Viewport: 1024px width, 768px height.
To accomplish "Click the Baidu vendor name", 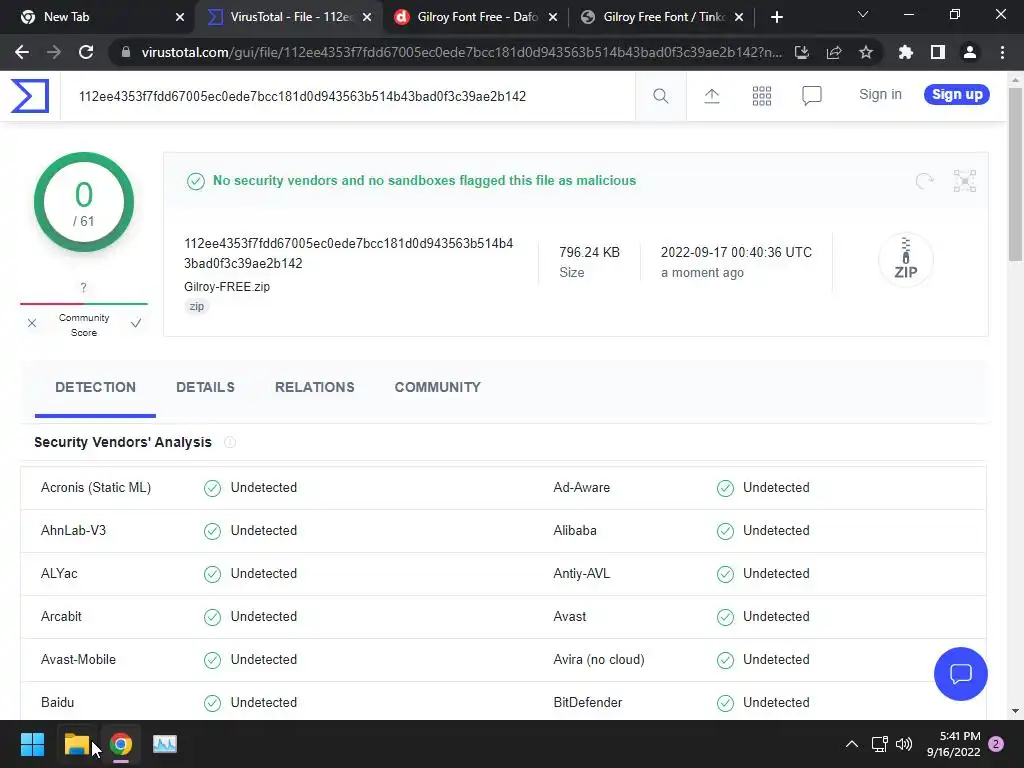I will click(57, 703).
